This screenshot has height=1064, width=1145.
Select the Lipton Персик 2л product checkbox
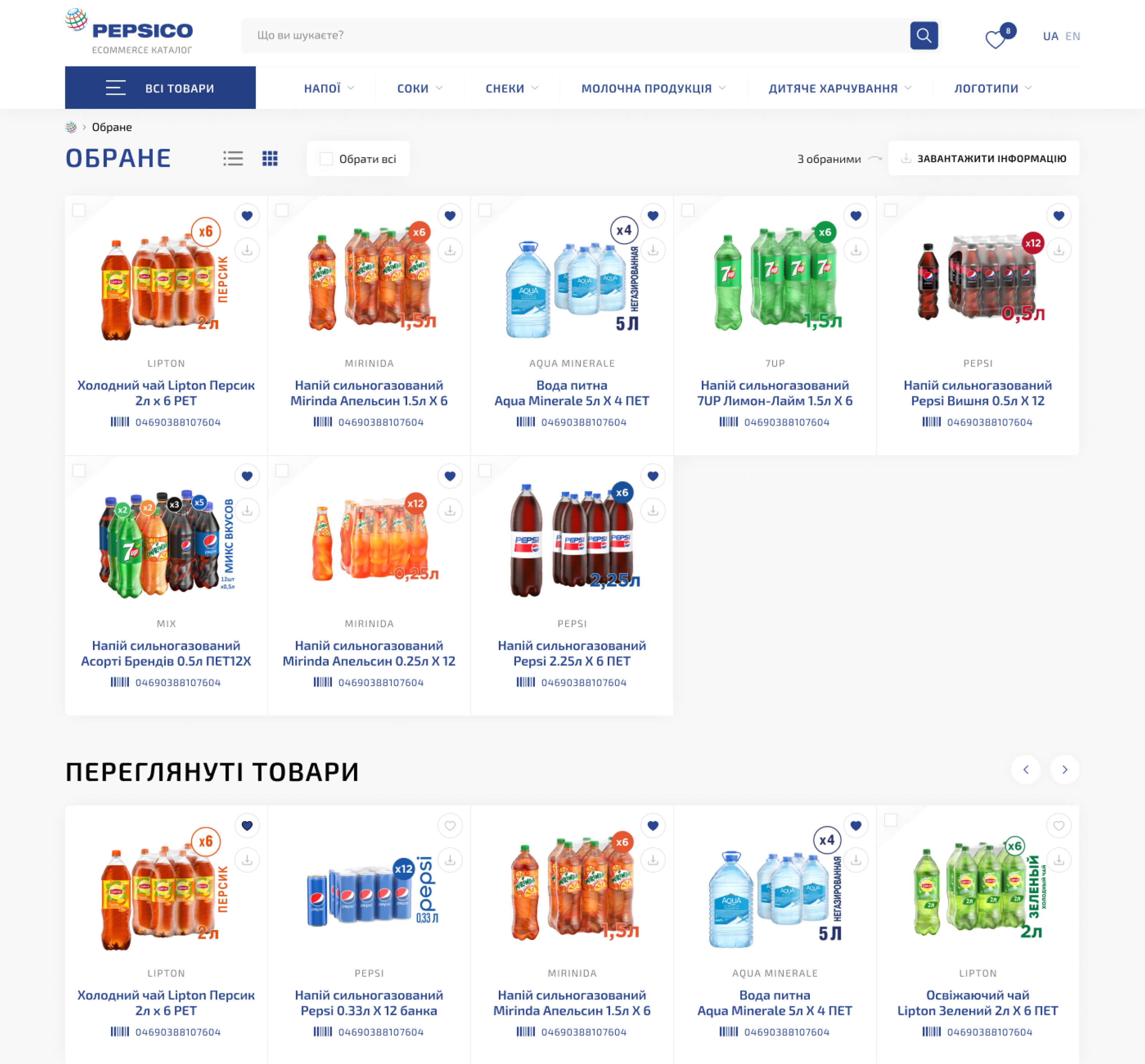(79, 210)
